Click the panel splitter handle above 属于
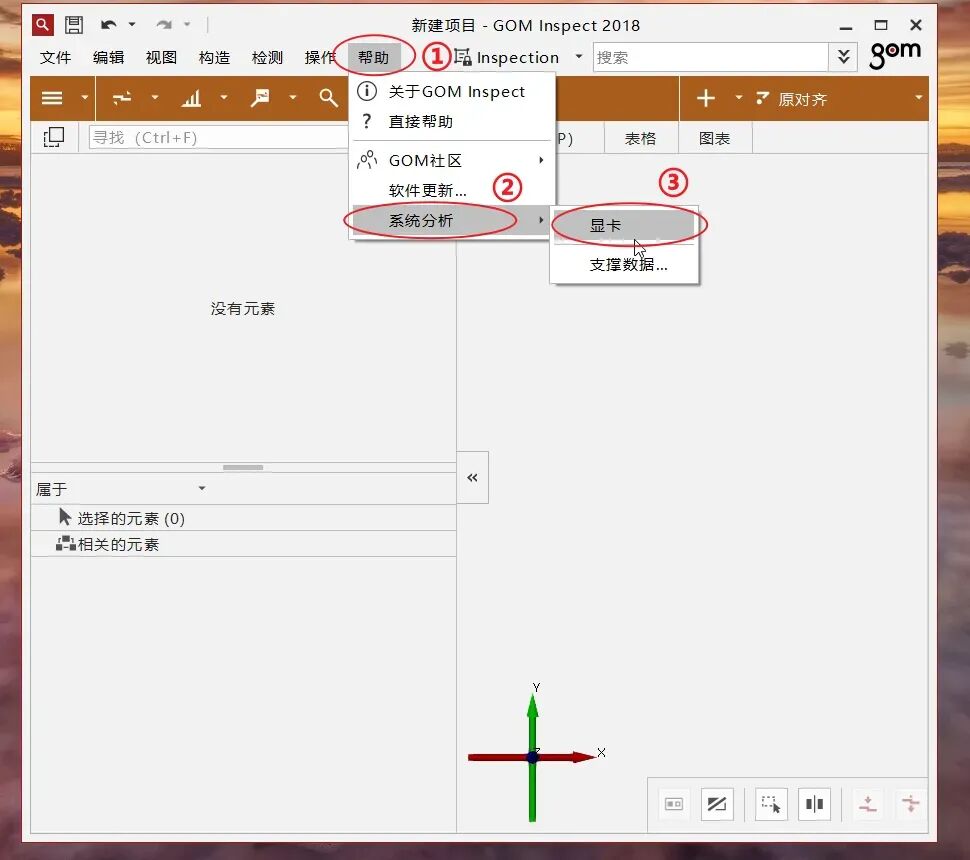The width and height of the screenshot is (970, 860). [x=243, y=468]
